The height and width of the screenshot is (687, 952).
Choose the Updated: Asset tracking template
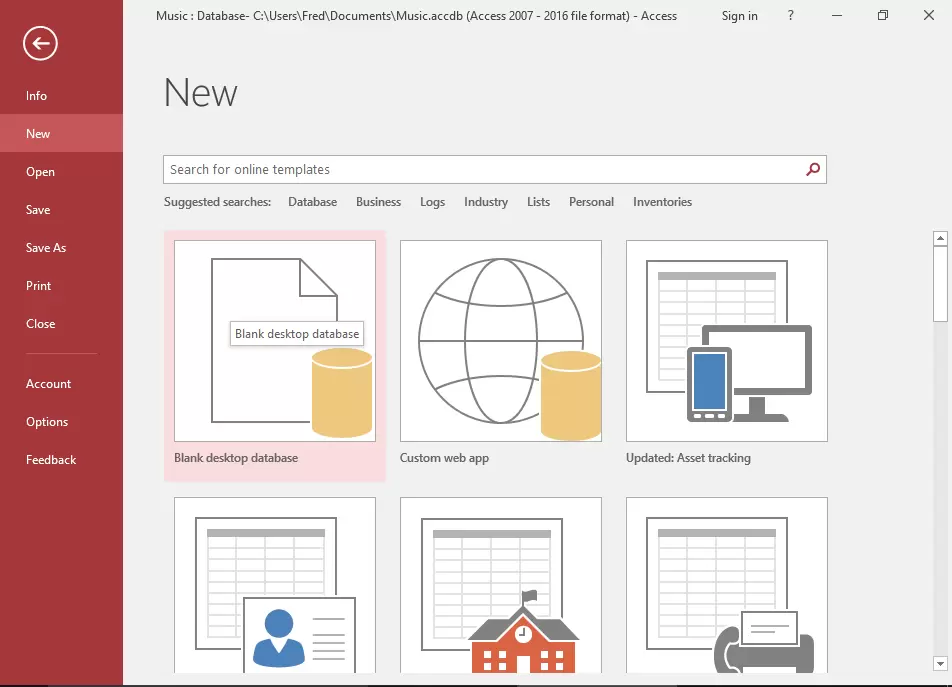click(726, 341)
